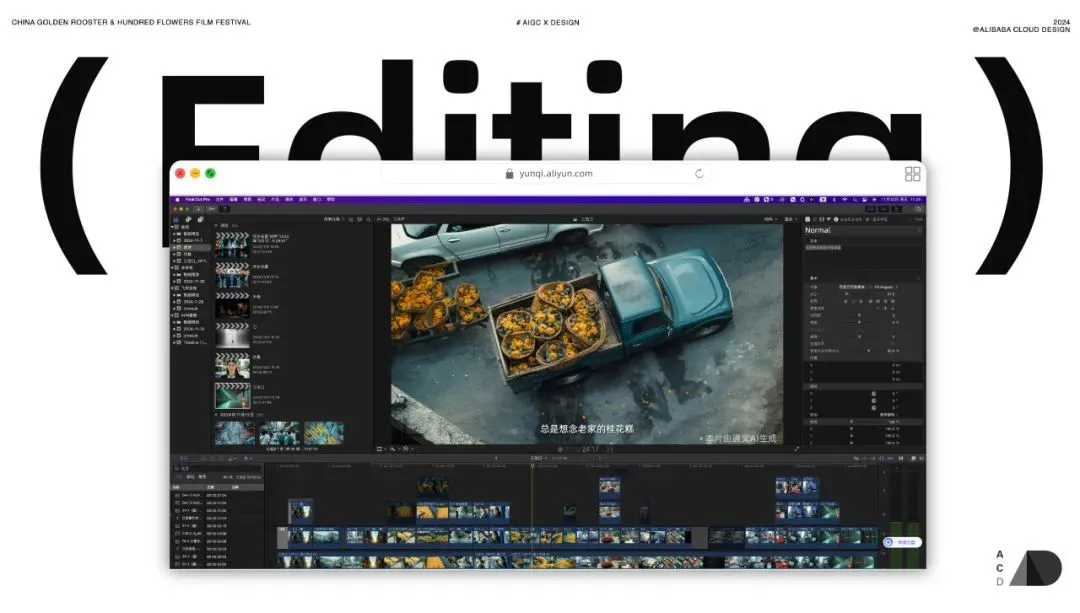Click the browser search magnifier icon
The height and width of the screenshot is (613, 1080).
coord(368,219)
